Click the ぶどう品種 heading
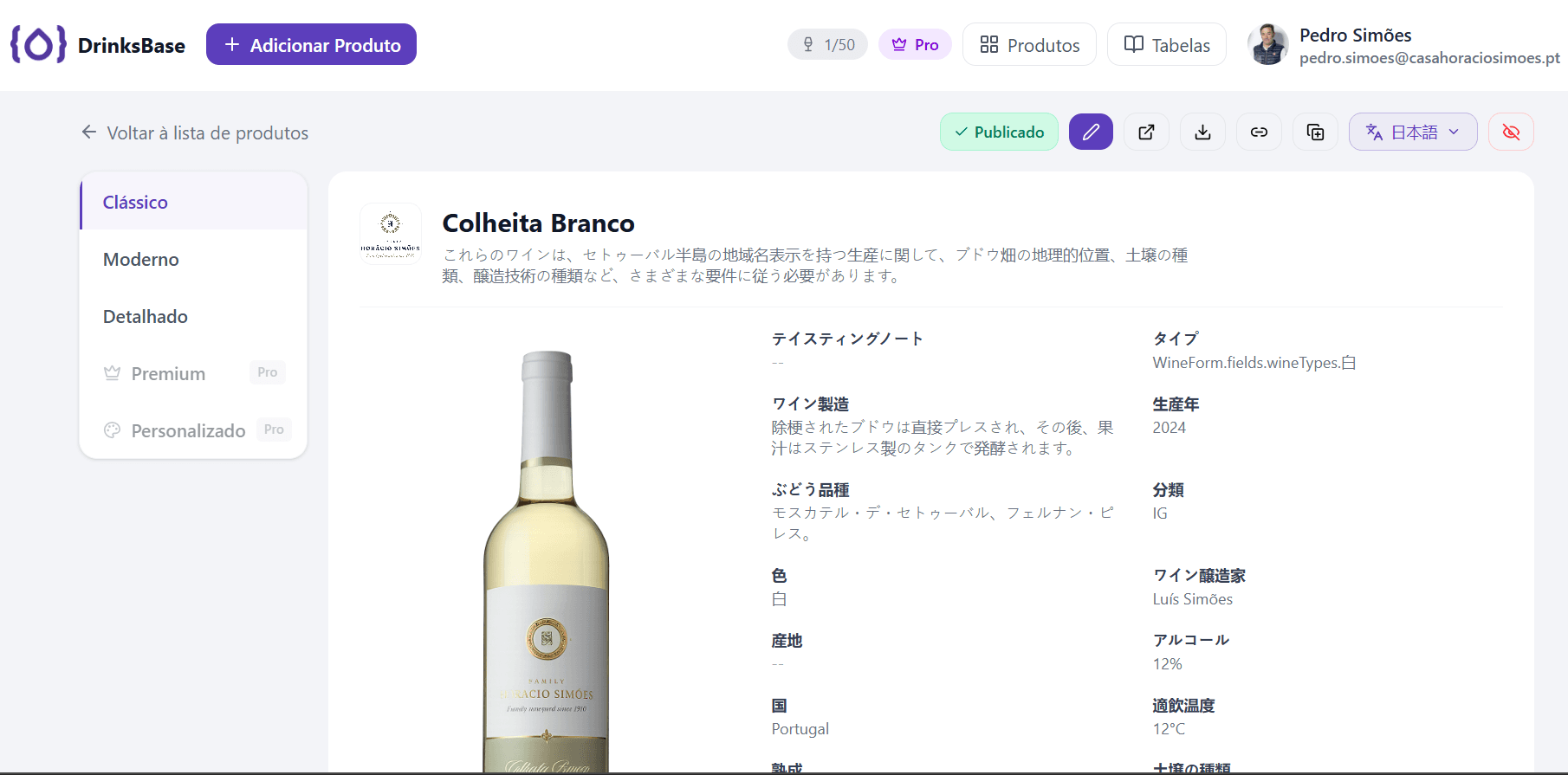This screenshot has height=775, width=1568. pyautogui.click(x=810, y=490)
